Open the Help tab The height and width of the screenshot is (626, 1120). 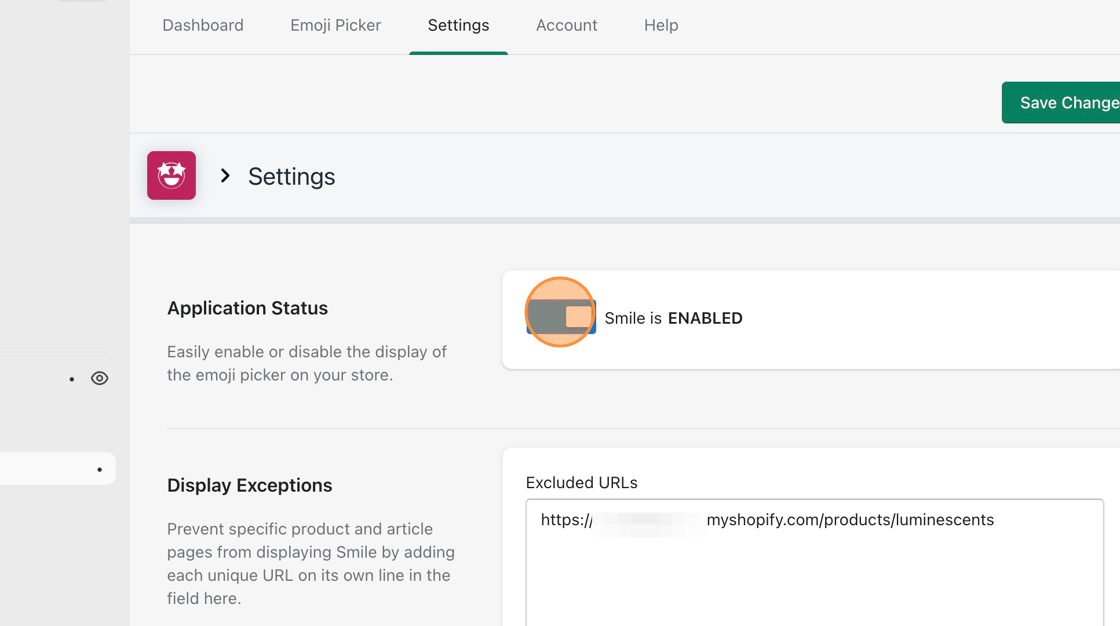click(661, 26)
